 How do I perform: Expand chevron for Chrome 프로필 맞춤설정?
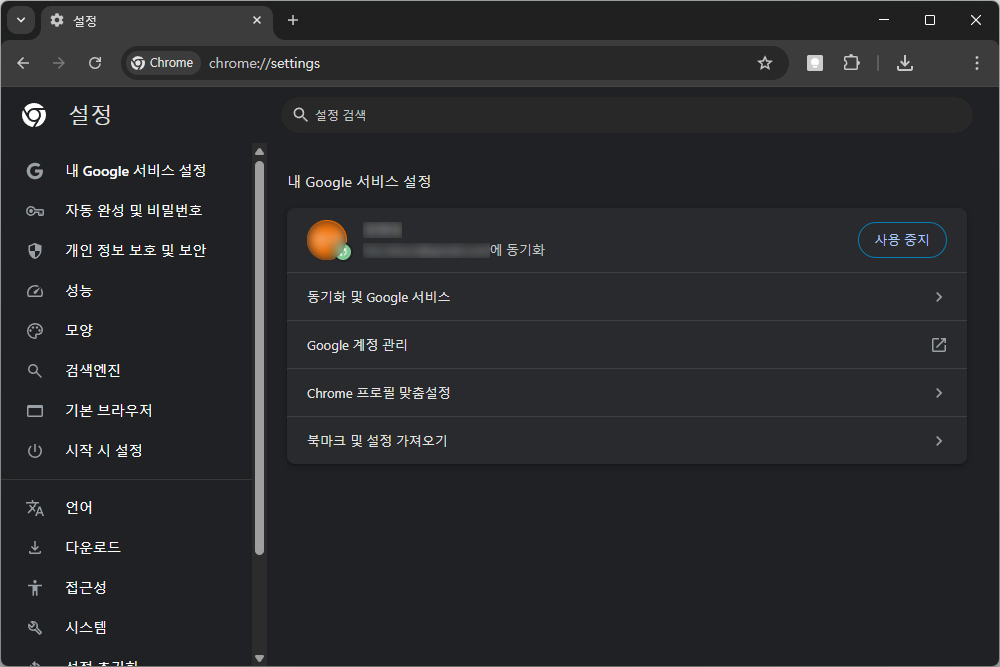(939, 393)
